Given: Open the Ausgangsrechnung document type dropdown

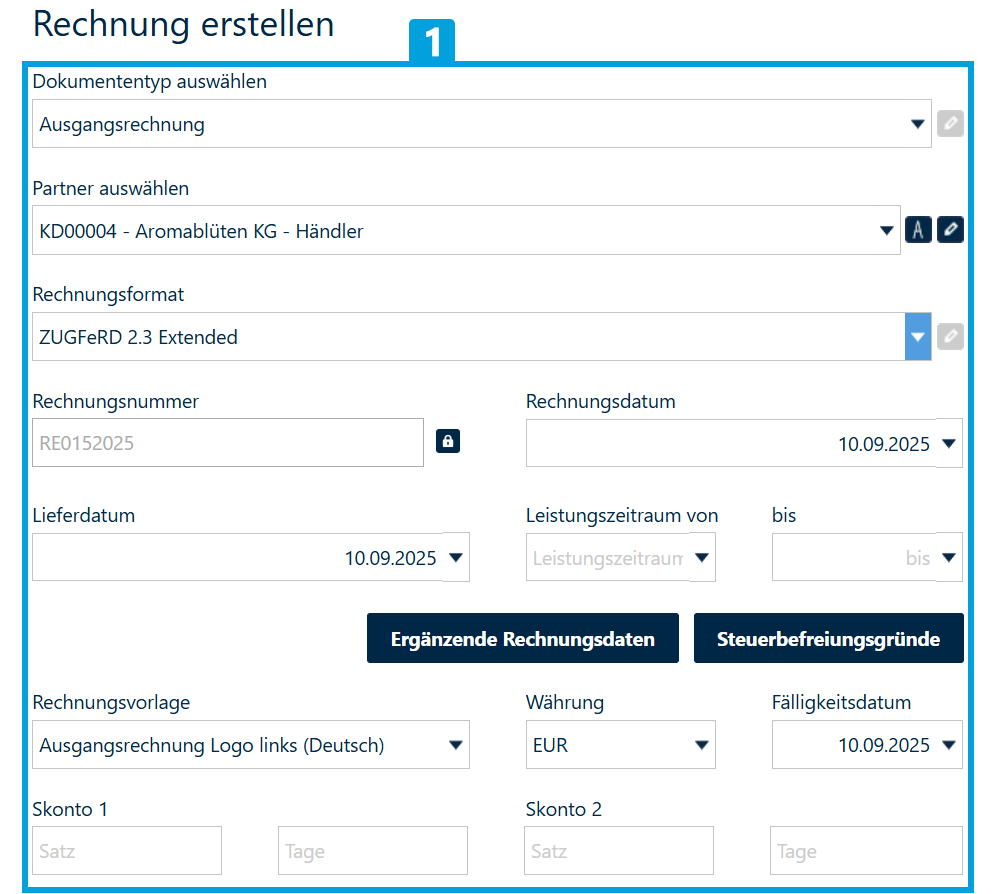Looking at the screenshot, I should click(918, 123).
